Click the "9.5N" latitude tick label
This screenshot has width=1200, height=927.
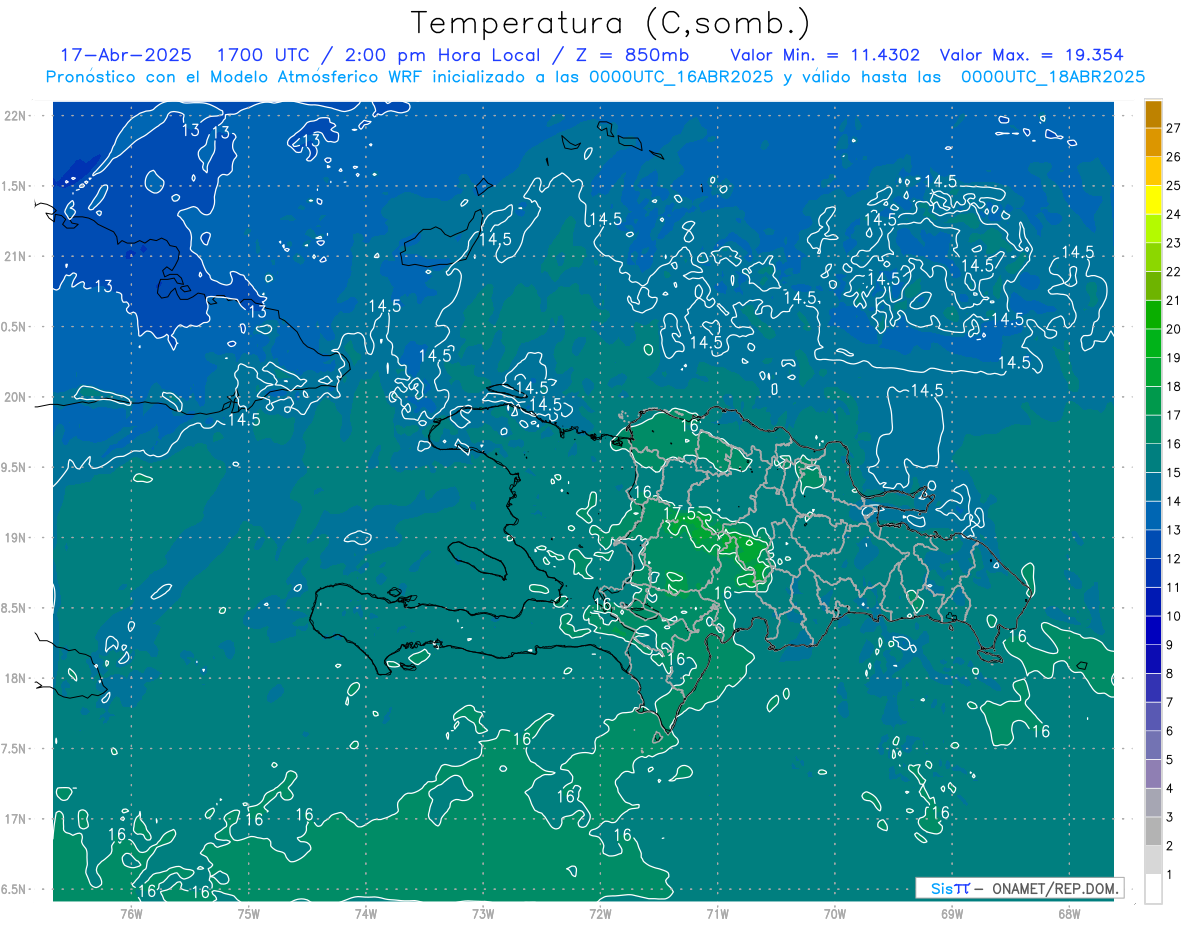tap(15, 467)
